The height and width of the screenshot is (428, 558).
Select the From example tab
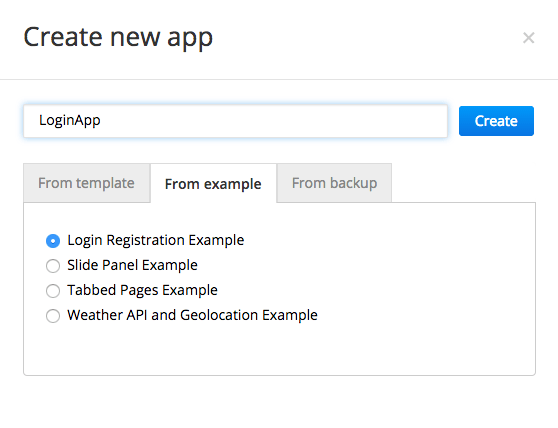(x=213, y=184)
